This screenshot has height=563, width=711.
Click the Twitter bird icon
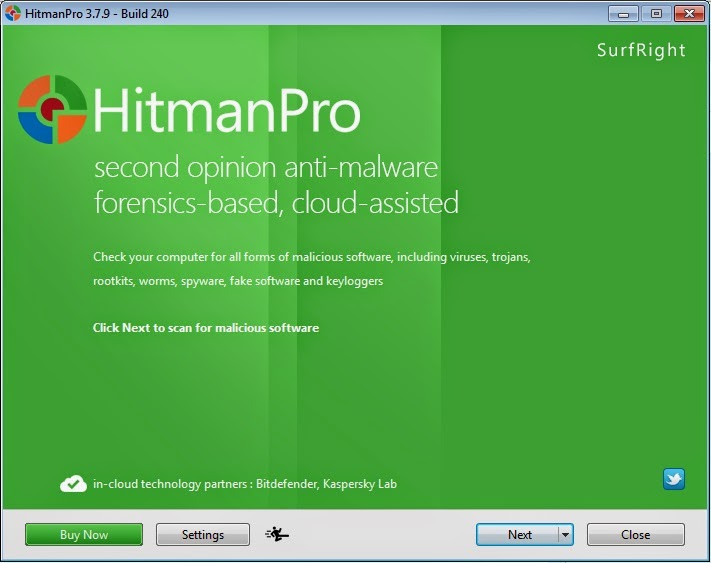(x=674, y=479)
